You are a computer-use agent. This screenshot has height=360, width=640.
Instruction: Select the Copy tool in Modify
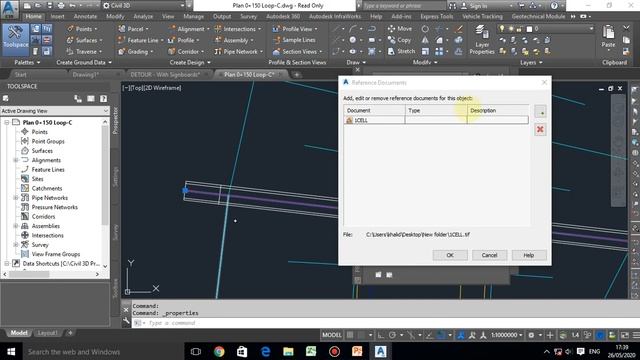click(399, 40)
